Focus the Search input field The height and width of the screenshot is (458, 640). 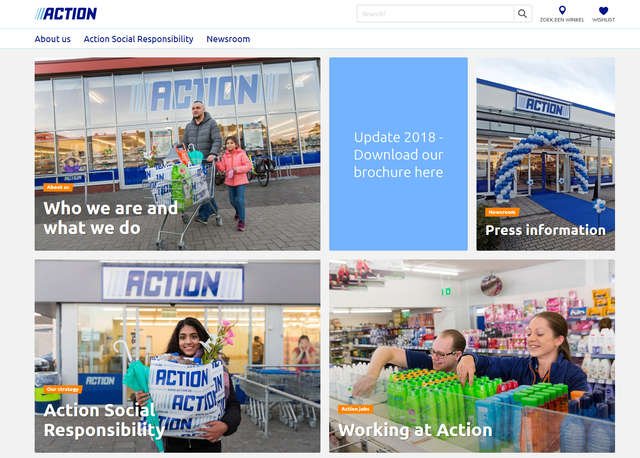point(435,14)
